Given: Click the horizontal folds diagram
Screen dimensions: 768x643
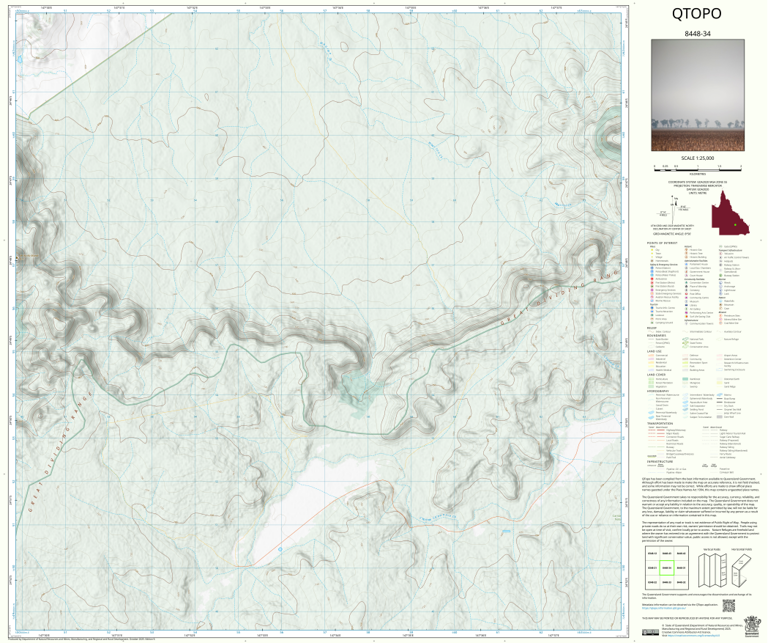Looking at the screenshot, I should [741, 570].
